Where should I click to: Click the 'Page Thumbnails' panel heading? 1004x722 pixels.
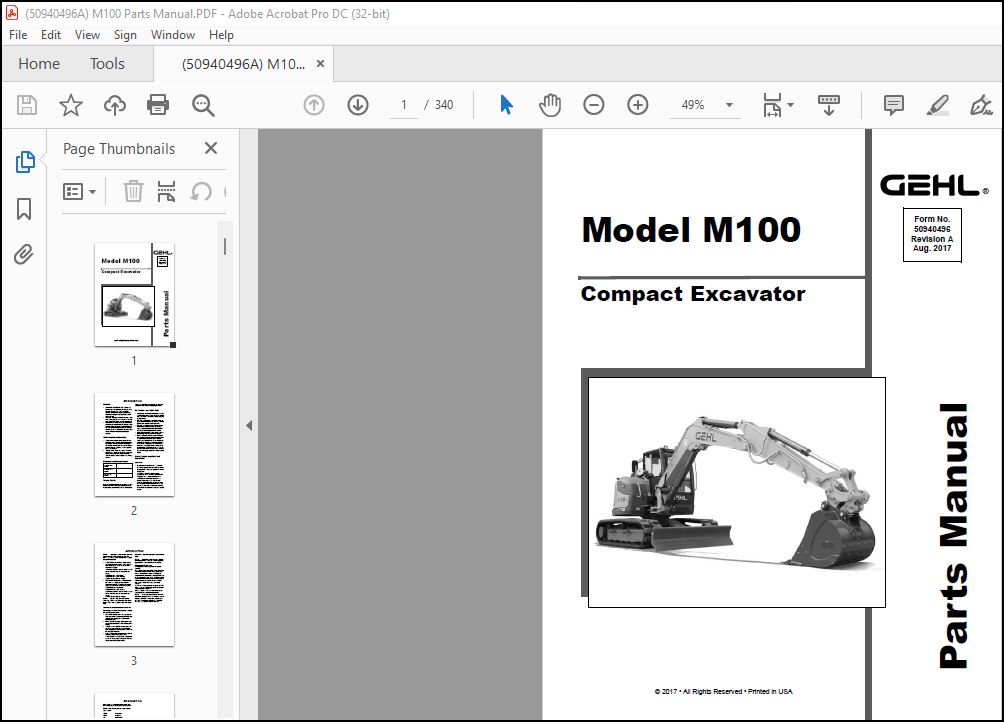pos(119,148)
